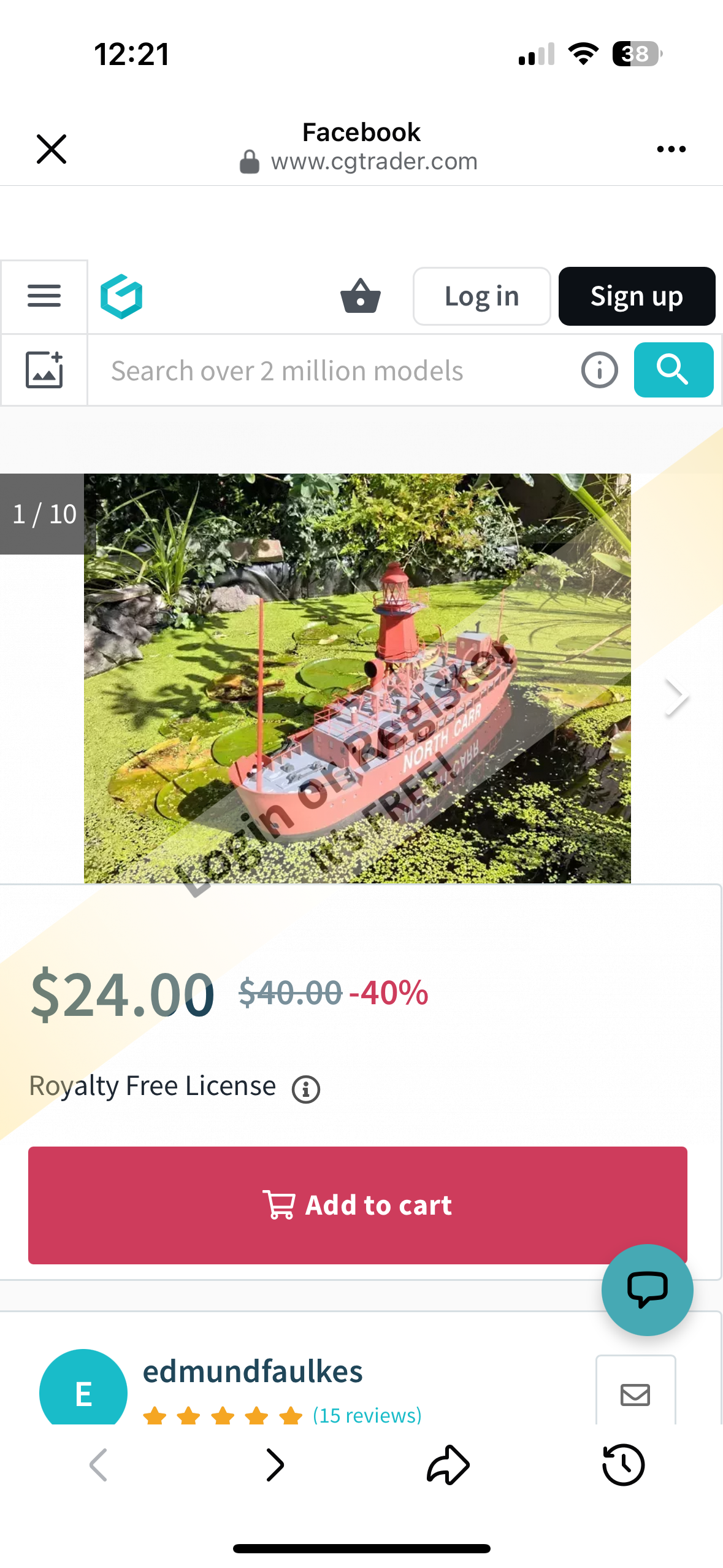This screenshot has width=723, height=1568.
Task: Click the Log in button
Action: (481, 296)
